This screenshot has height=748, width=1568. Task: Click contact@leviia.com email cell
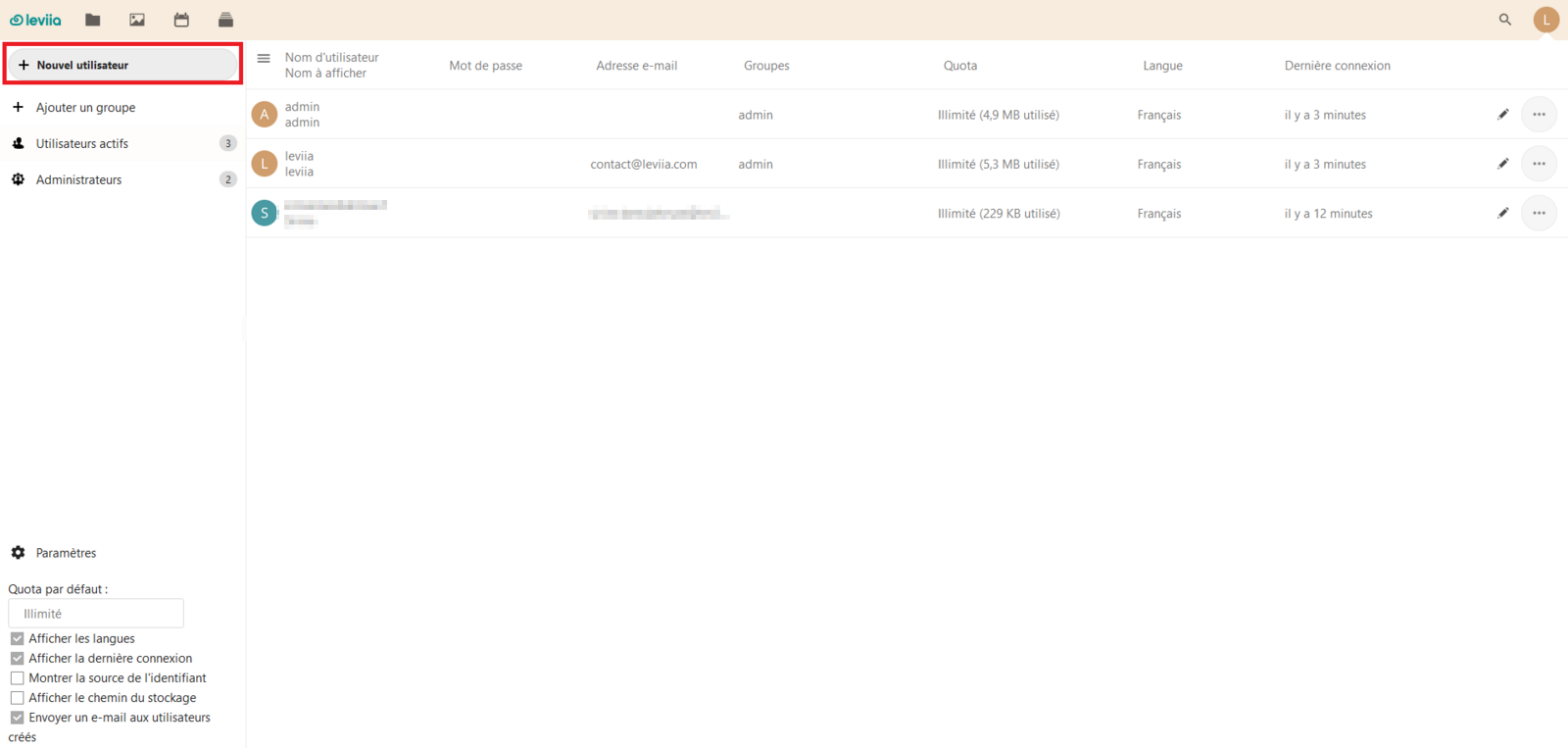pos(644,165)
